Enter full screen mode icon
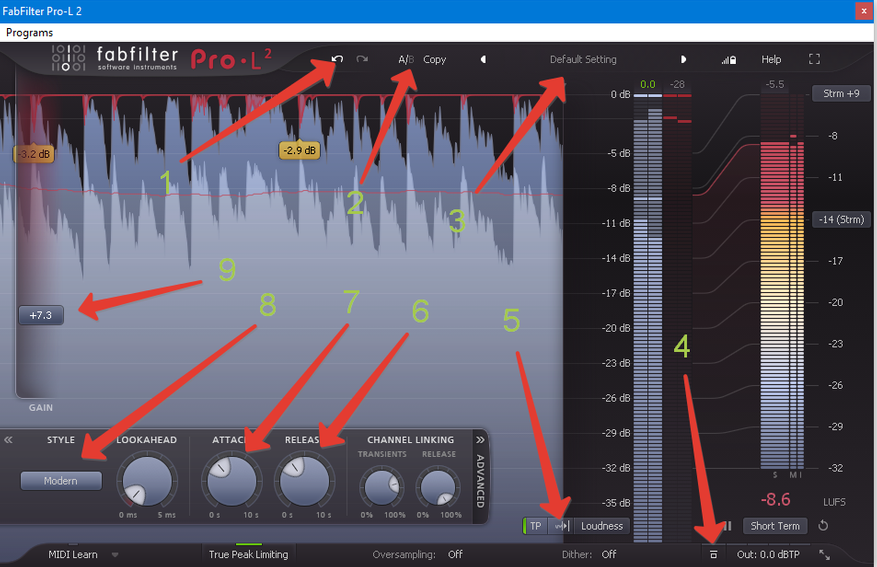The width and height of the screenshot is (877, 567). coord(814,59)
